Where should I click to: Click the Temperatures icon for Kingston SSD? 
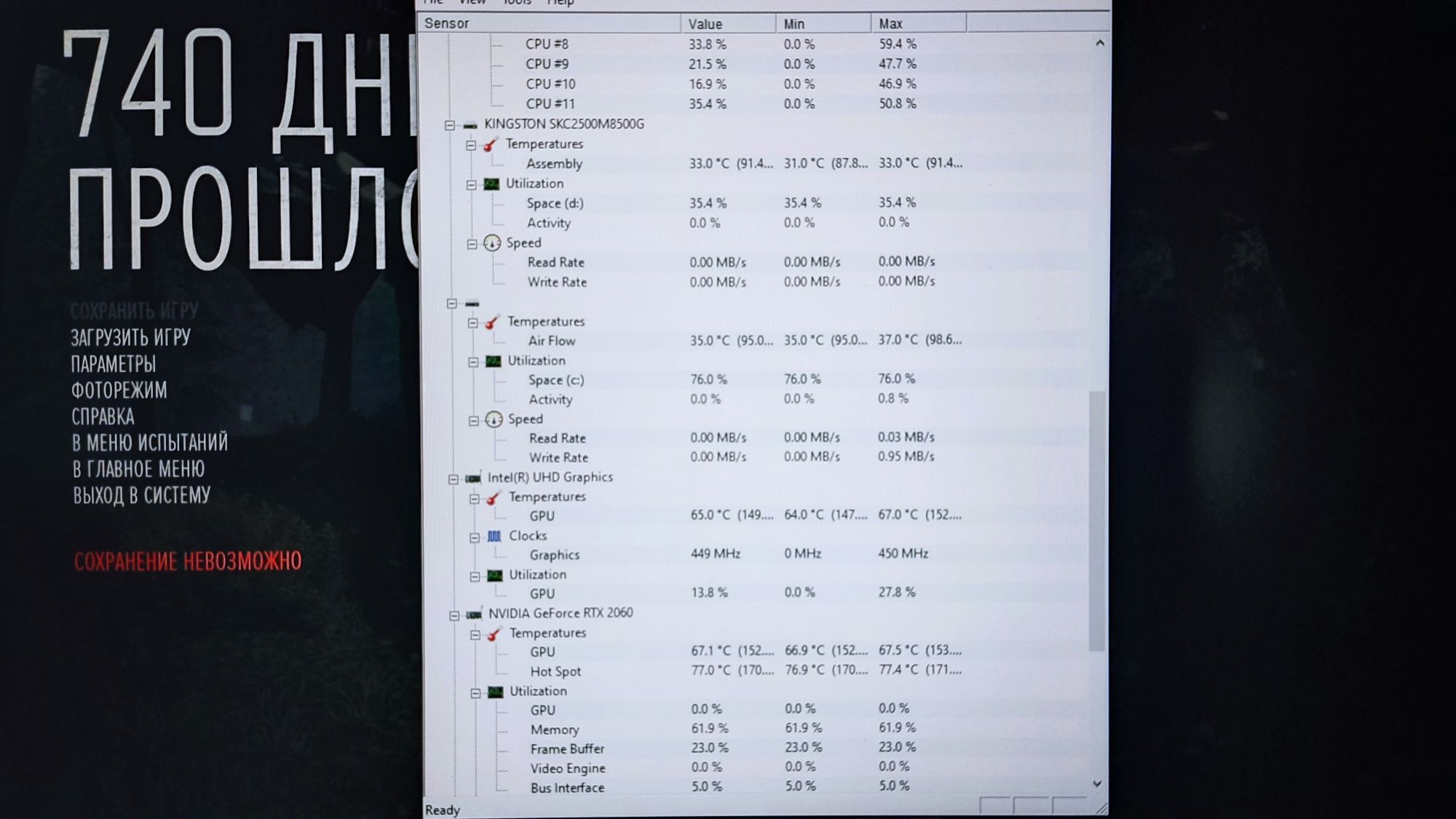coord(494,143)
